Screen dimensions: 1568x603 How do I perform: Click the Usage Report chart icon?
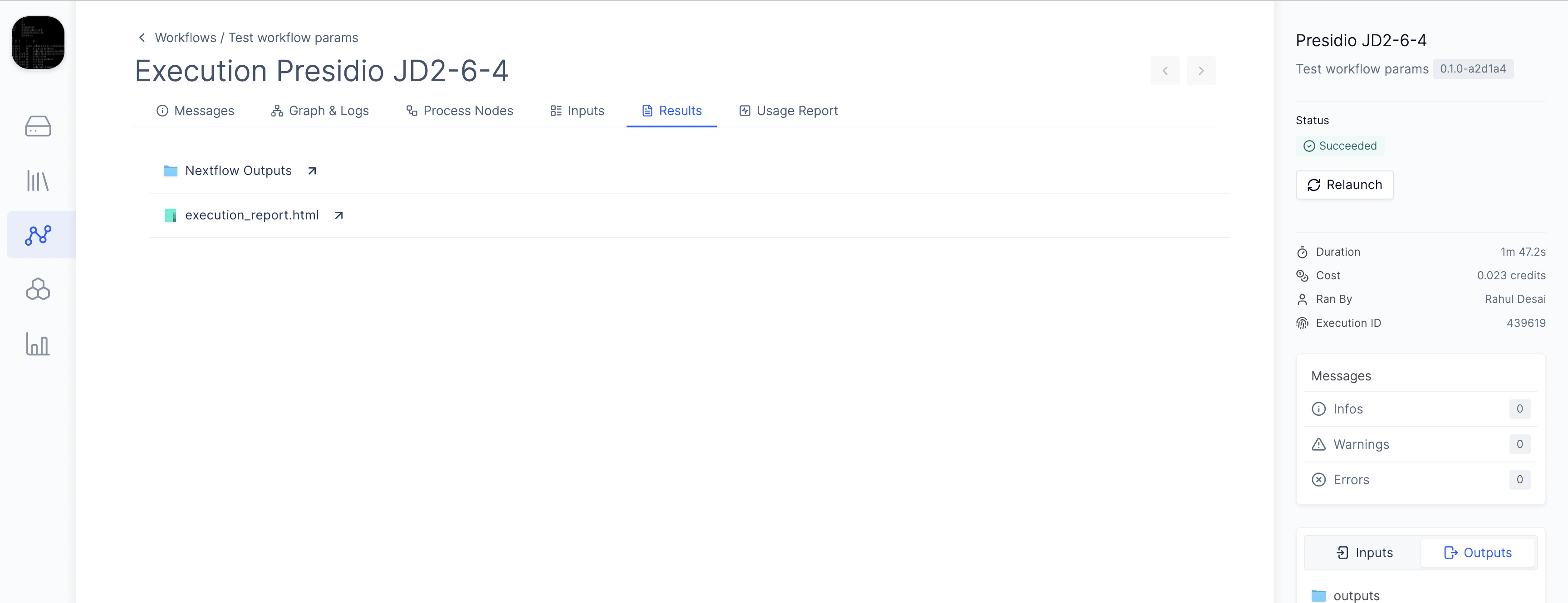pos(745,111)
